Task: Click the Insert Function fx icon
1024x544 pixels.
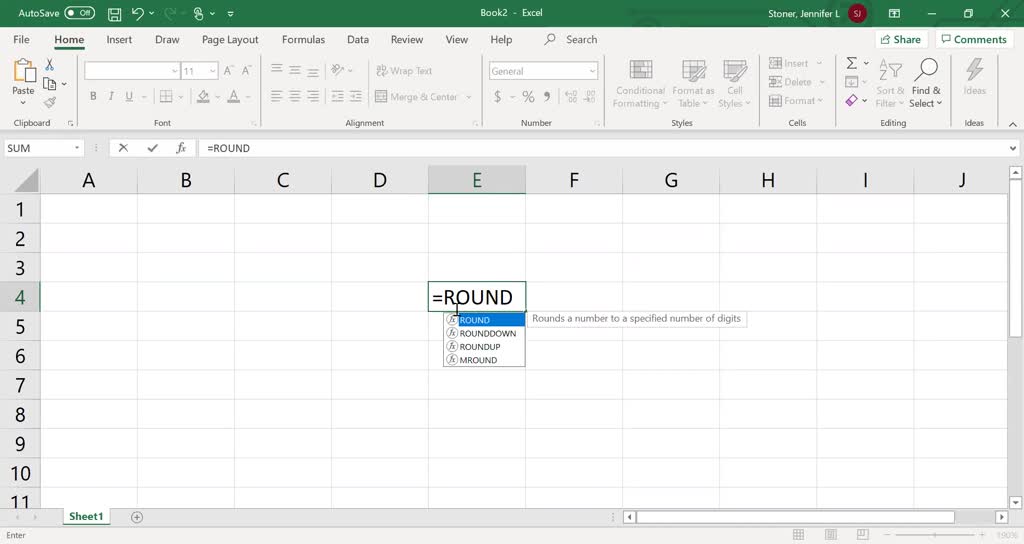Action: coord(181,148)
